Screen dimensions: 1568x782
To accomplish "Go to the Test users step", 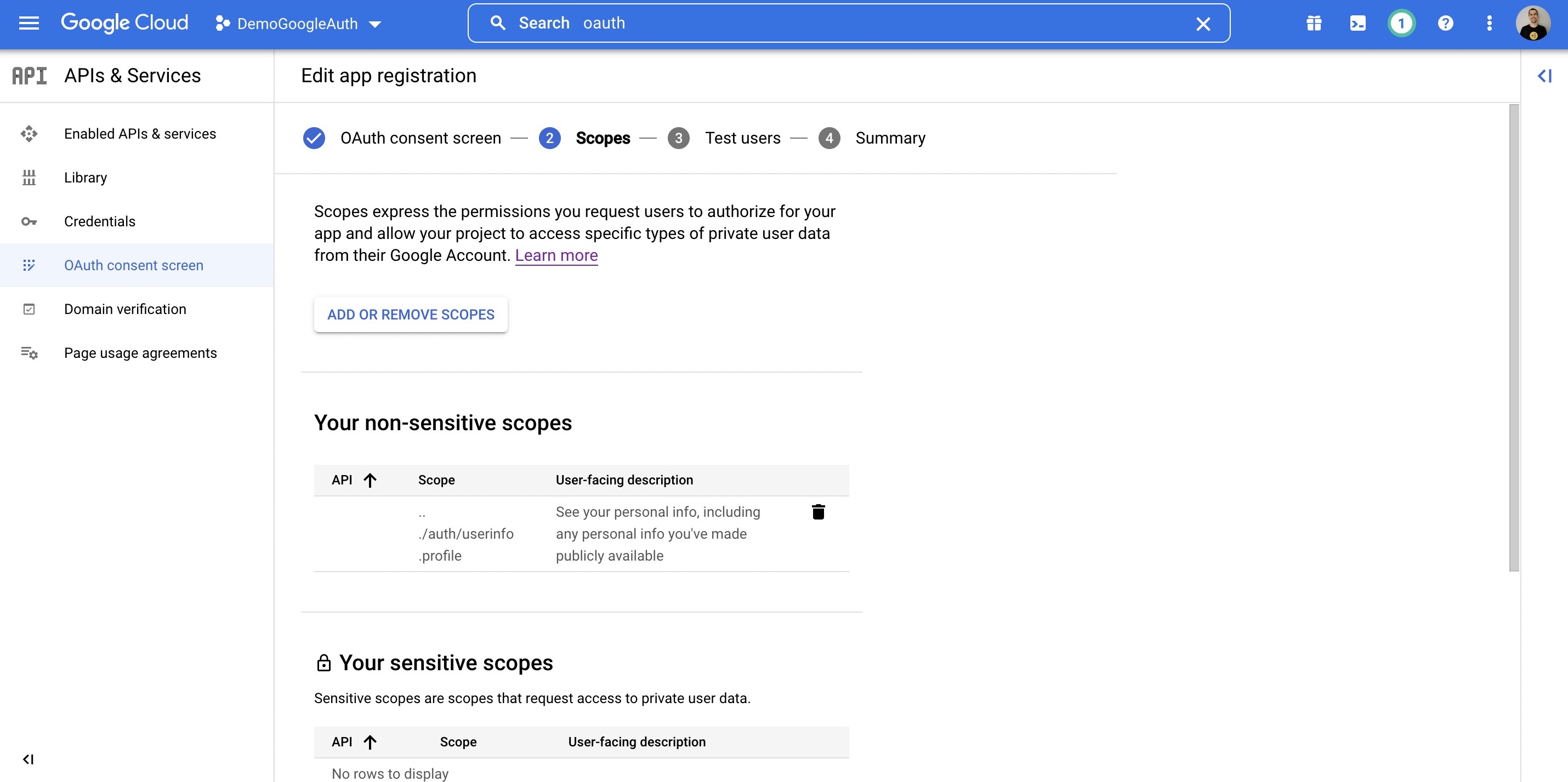I will pyautogui.click(x=742, y=138).
